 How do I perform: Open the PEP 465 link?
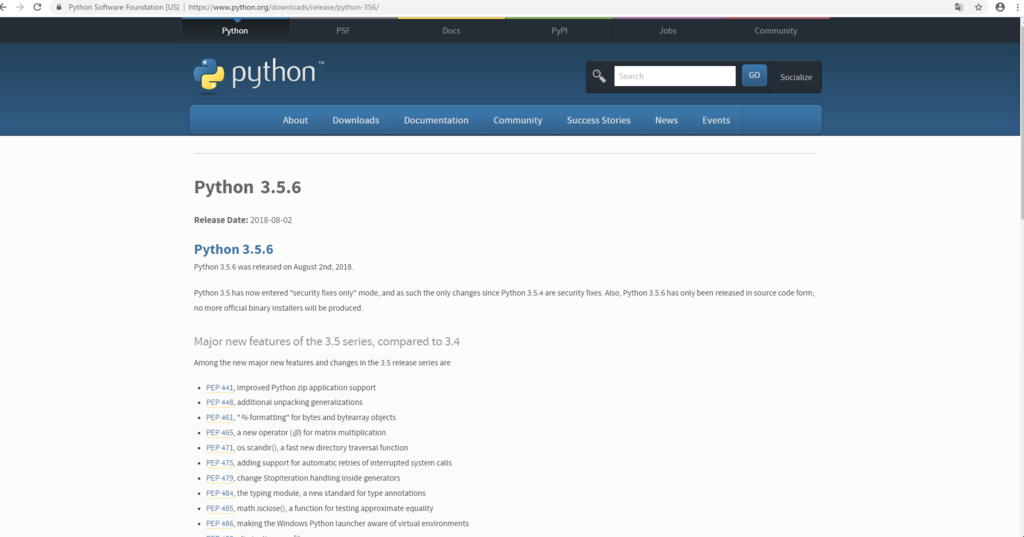[219, 432]
